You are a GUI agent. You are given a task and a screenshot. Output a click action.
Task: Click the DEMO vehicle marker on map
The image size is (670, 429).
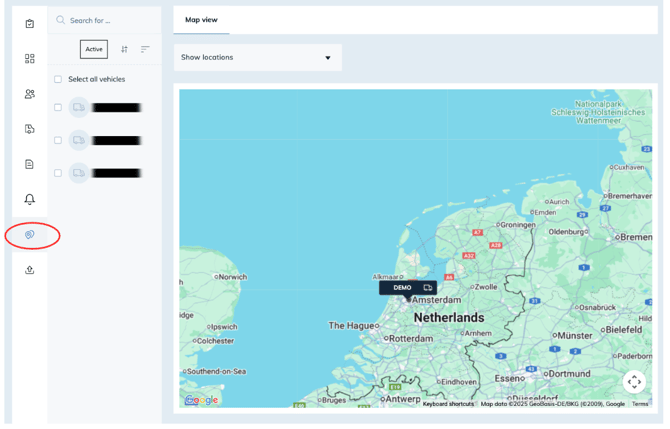(408, 288)
